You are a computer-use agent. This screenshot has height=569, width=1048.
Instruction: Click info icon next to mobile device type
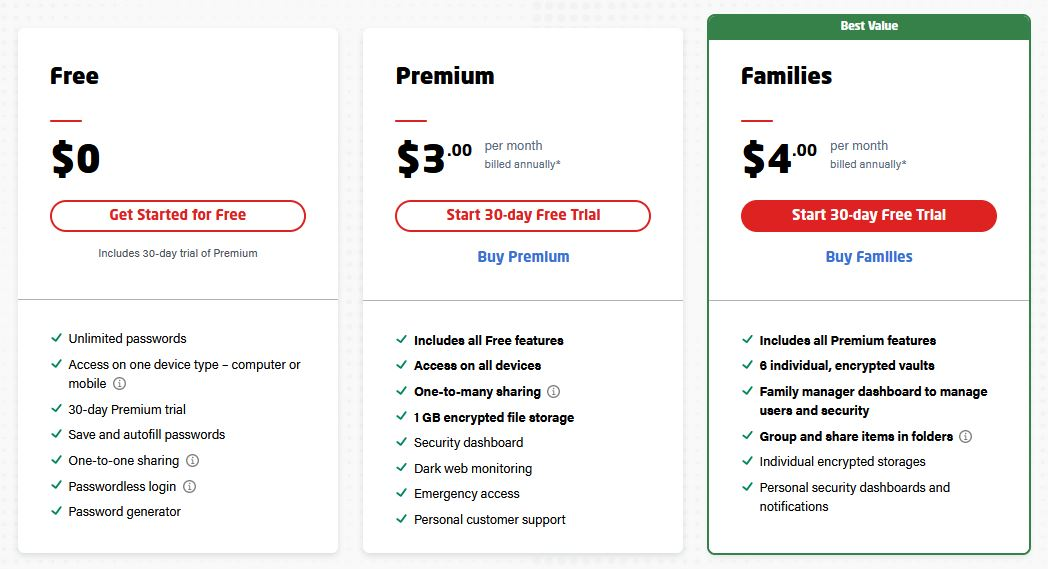(119, 384)
